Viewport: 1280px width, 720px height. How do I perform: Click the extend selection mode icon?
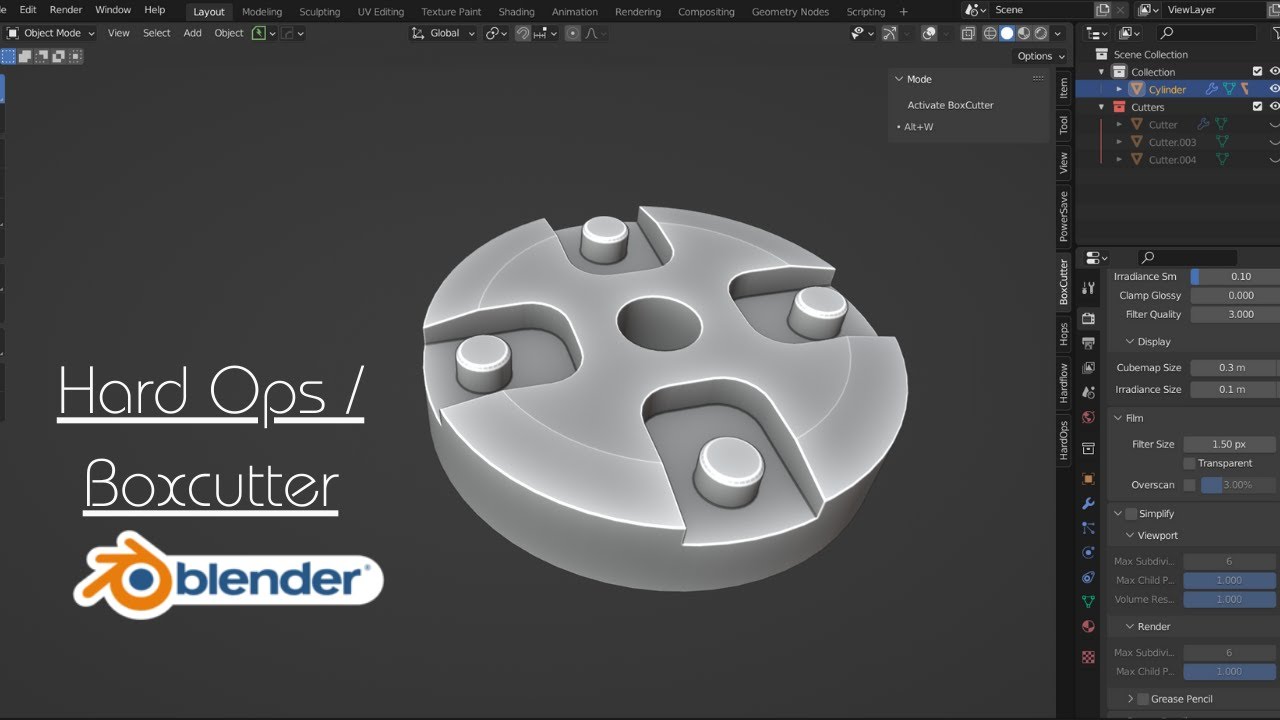coord(25,57)
